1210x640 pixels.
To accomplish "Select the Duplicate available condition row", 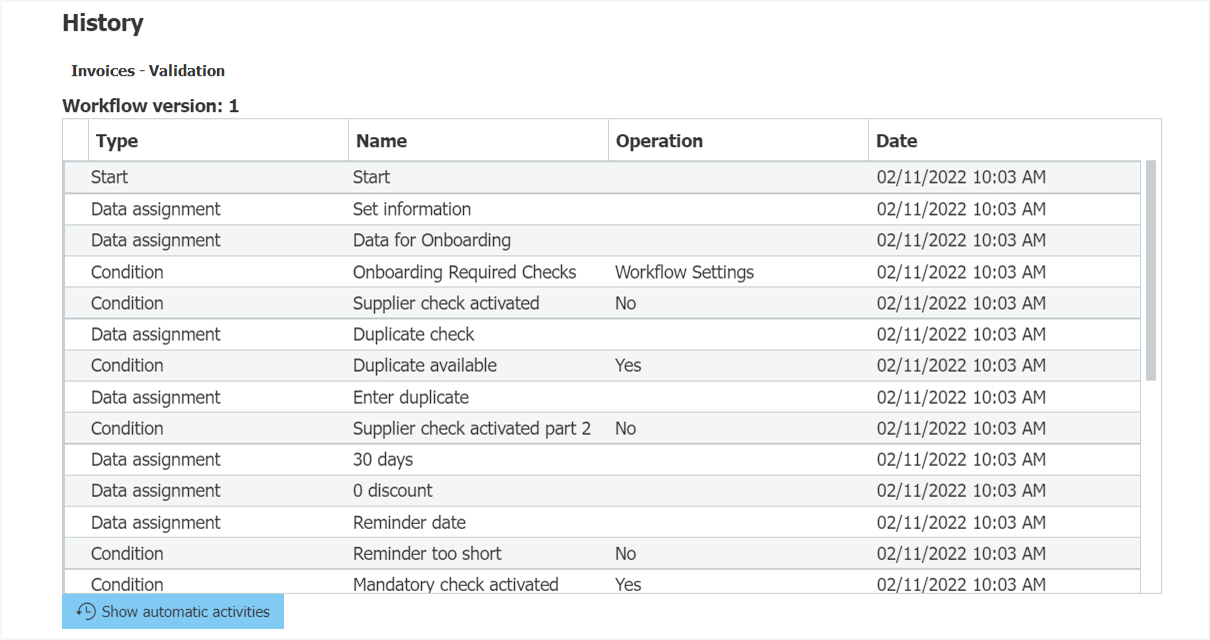I will coord(400,365).
